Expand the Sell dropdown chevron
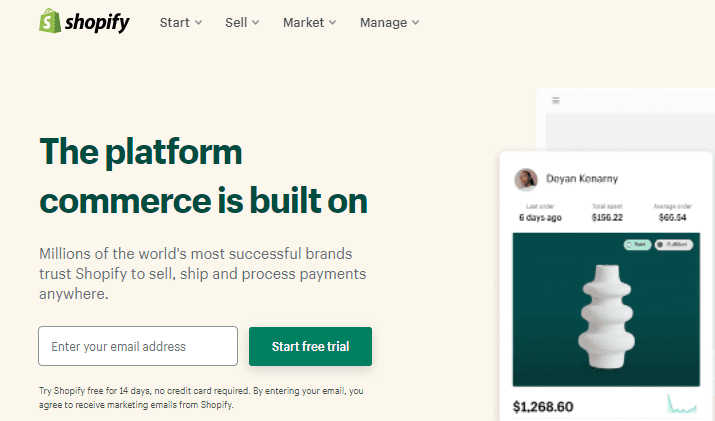The image size is (715, 421). tap(255, 22)
